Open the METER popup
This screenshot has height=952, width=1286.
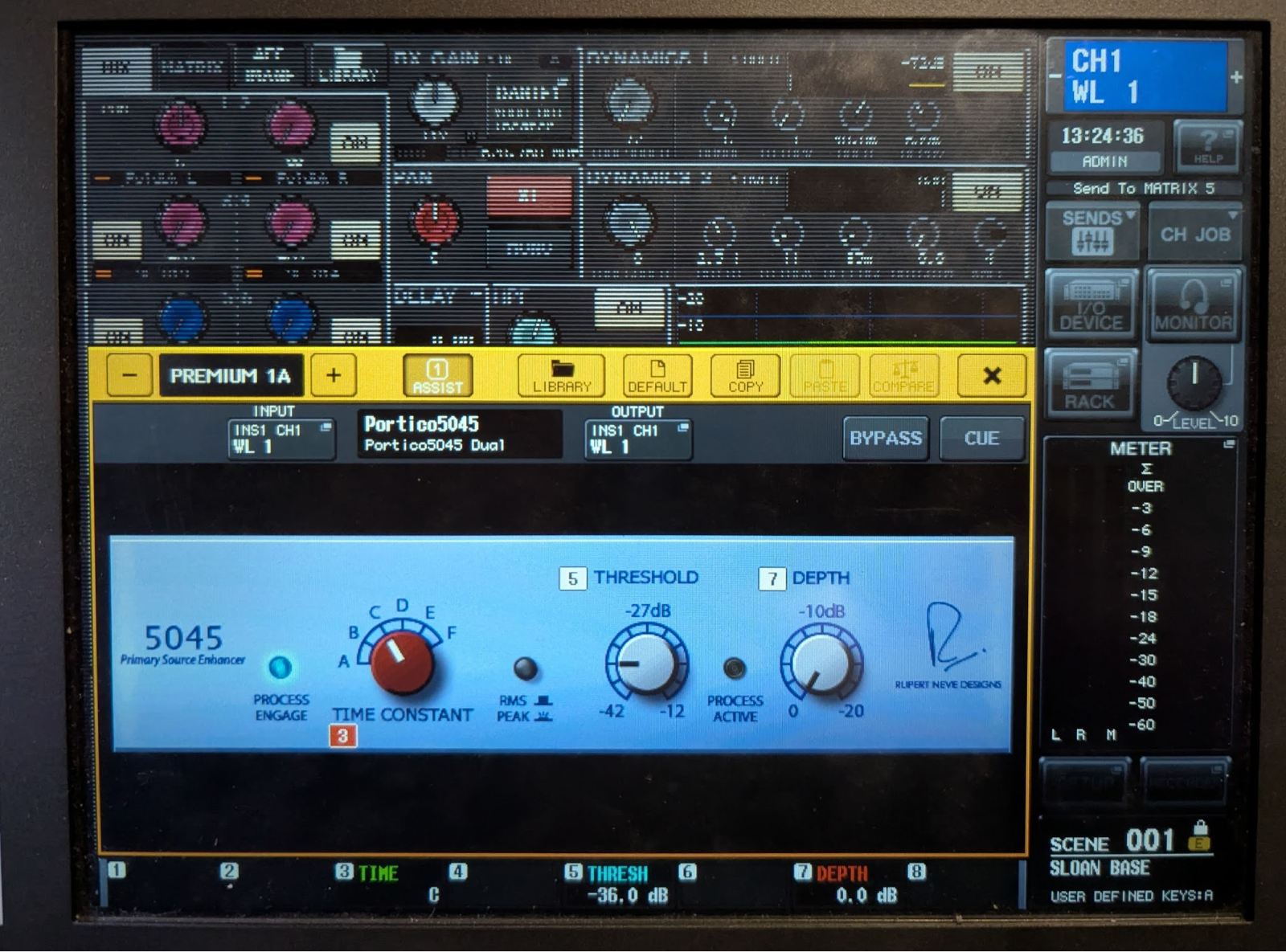pyautogui.click(x=1141, y=448)
